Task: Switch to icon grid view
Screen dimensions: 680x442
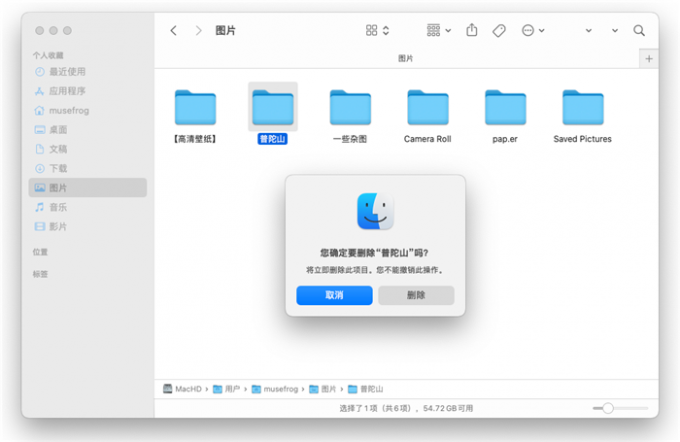Action: [371, 30]
